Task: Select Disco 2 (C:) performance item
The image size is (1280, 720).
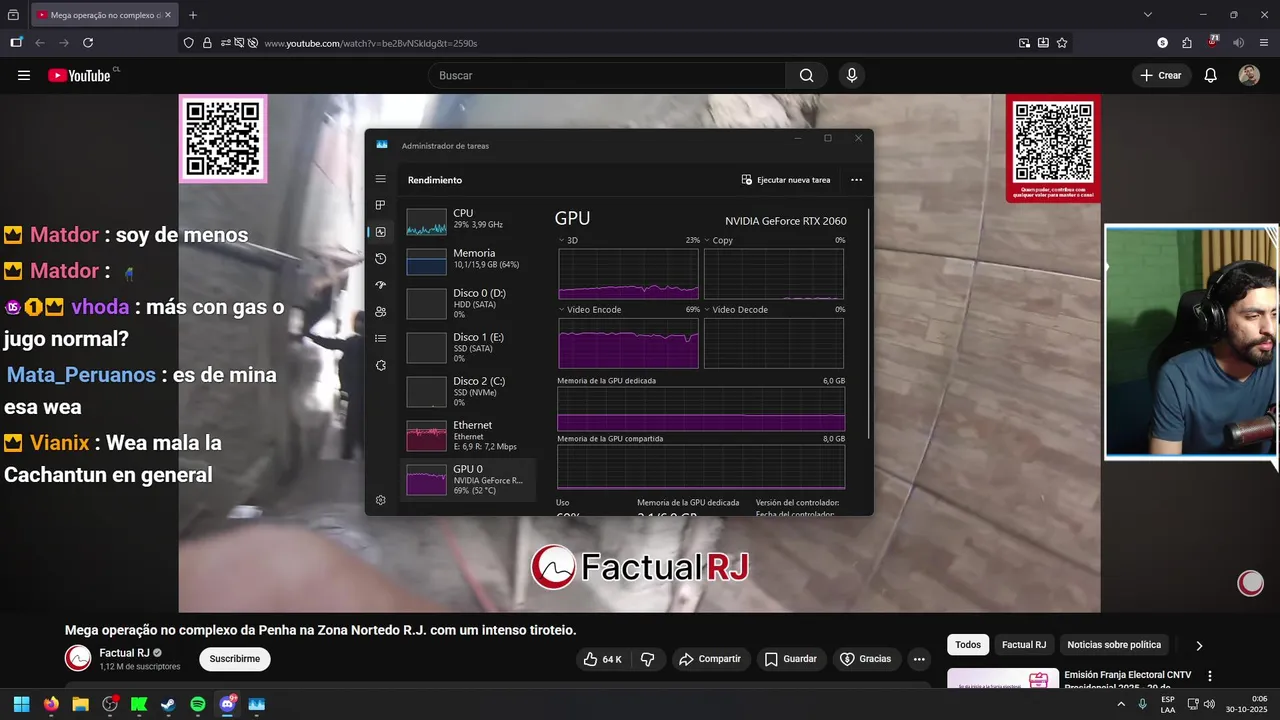Action: click(468, 391)
